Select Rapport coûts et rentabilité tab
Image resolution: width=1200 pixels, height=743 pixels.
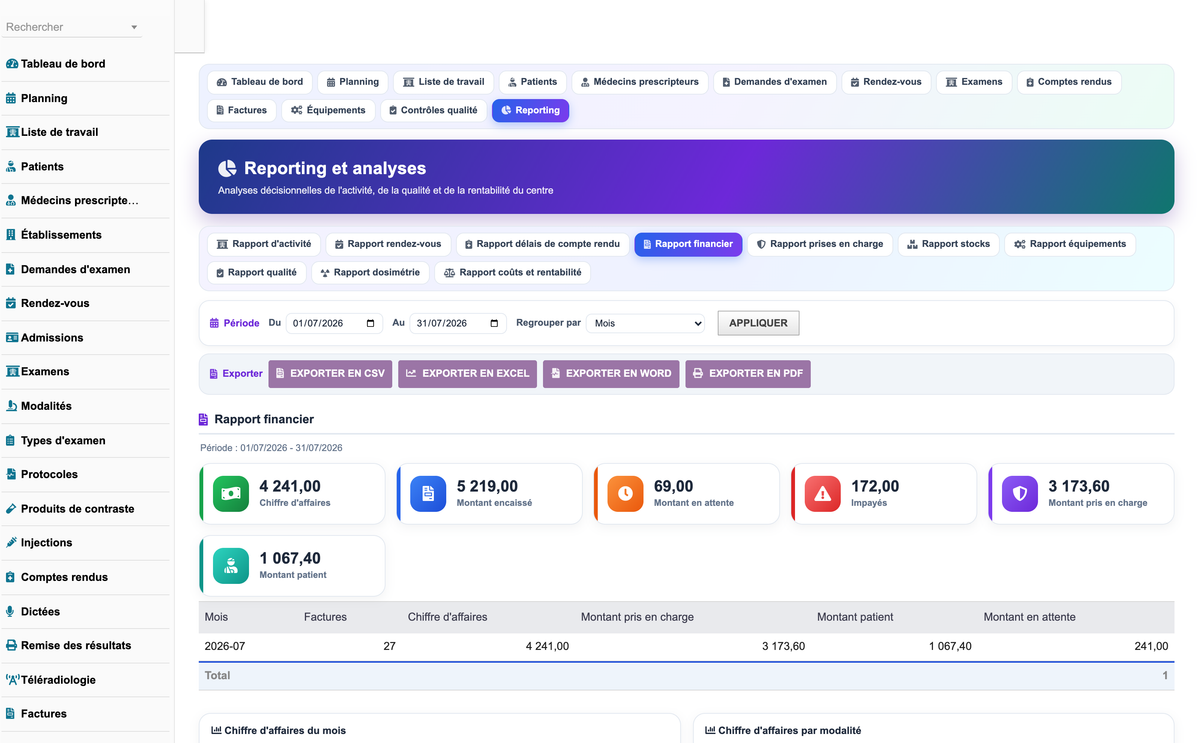click(x=512, y=272)
